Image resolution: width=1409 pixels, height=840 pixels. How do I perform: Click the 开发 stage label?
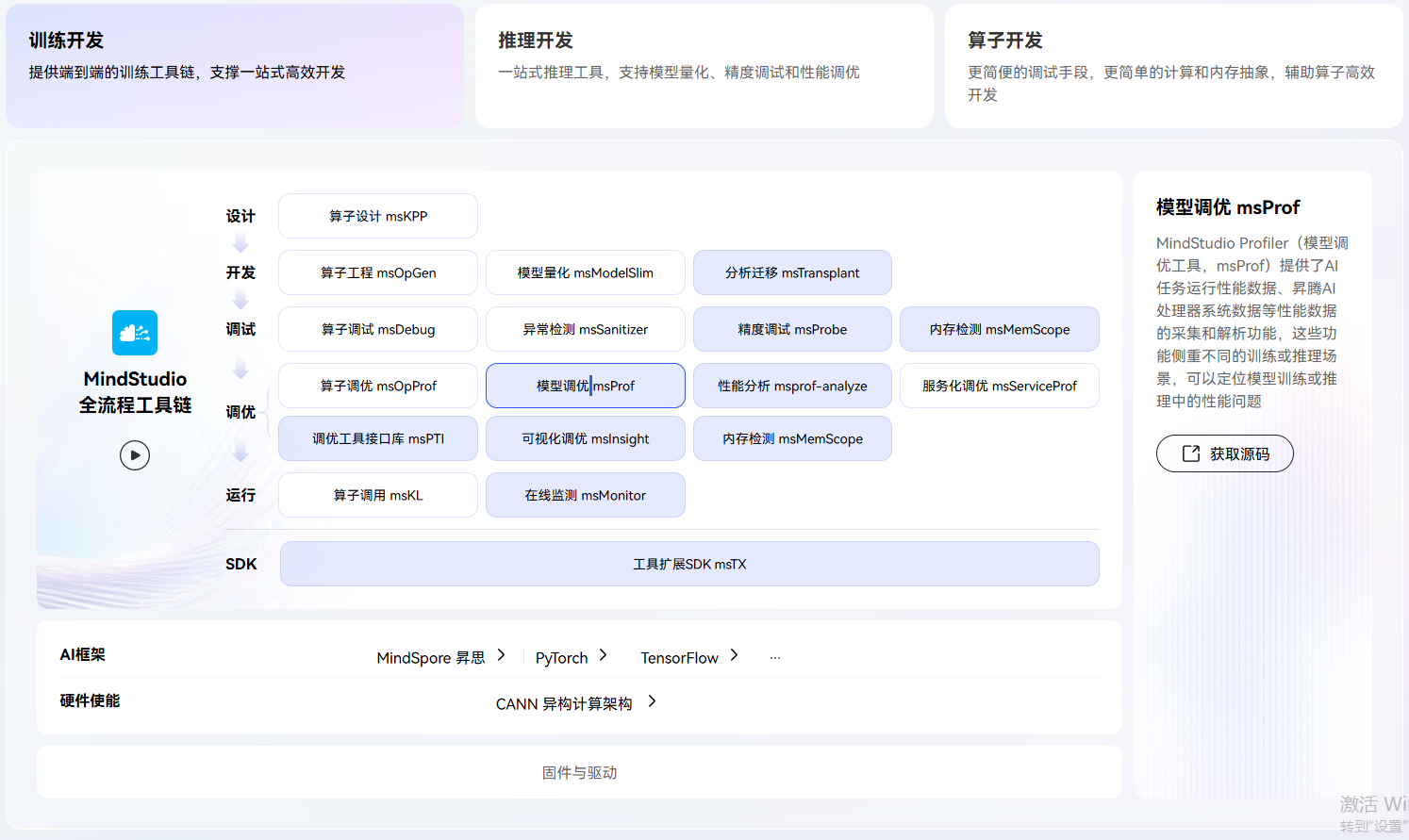click(240, 272)
